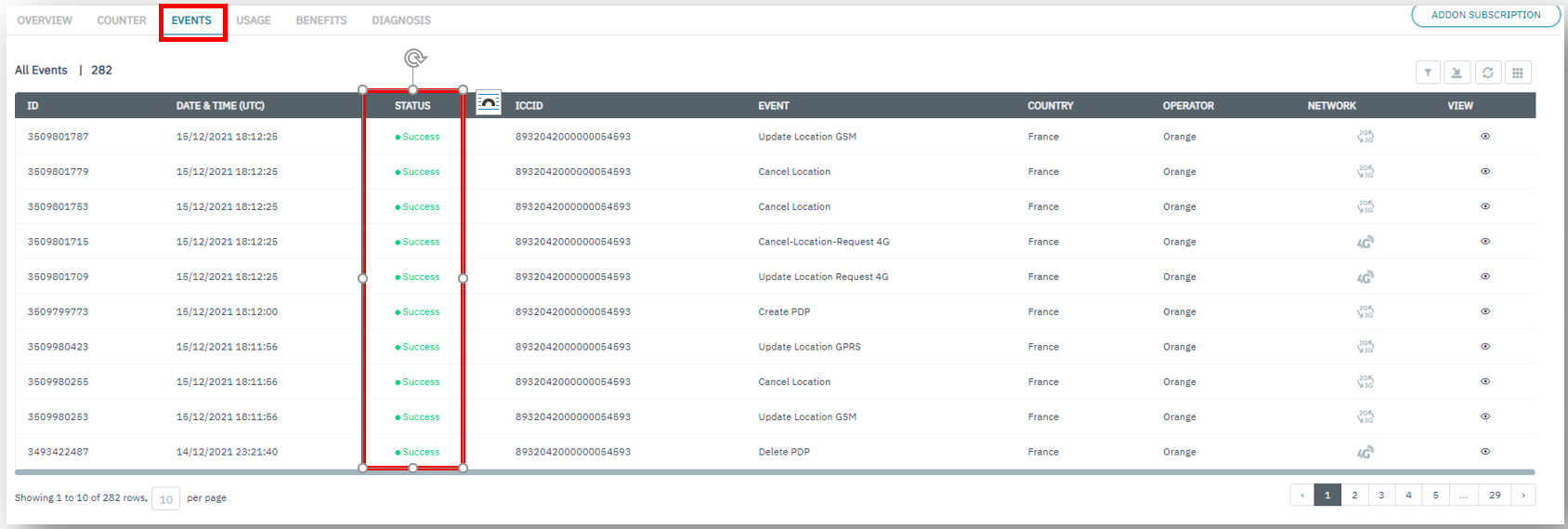Expand hidden pages via ellipsis
The image size is (1568, 529).
click(x=1463, y=496)
